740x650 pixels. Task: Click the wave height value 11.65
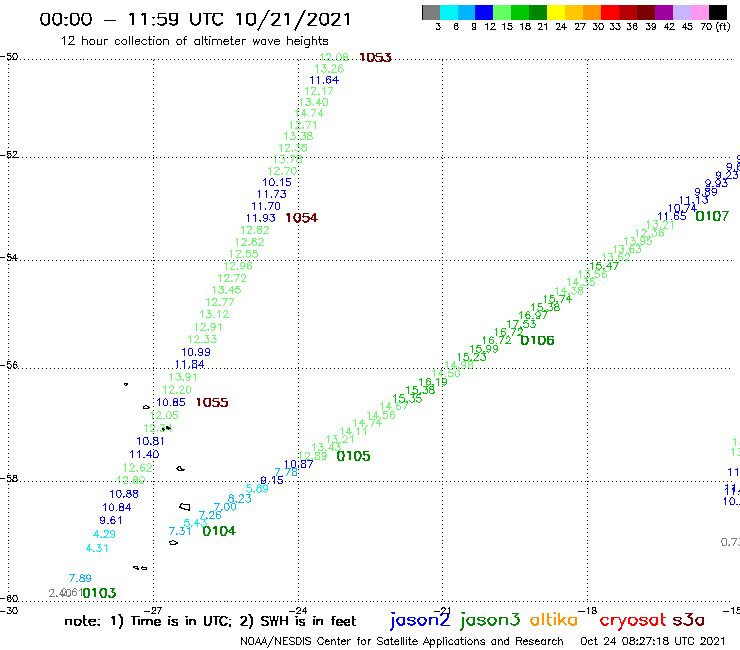(x=672, y=217)
